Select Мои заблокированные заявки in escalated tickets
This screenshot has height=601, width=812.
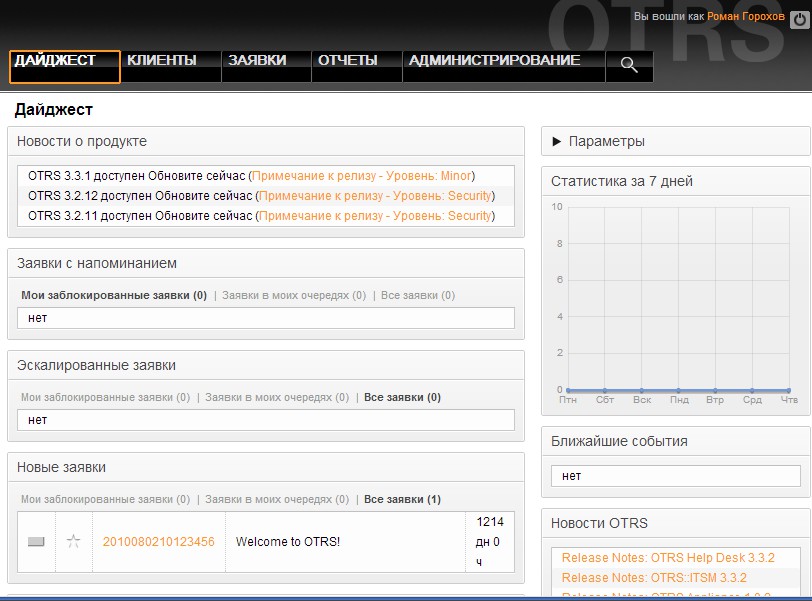point(106,397)
